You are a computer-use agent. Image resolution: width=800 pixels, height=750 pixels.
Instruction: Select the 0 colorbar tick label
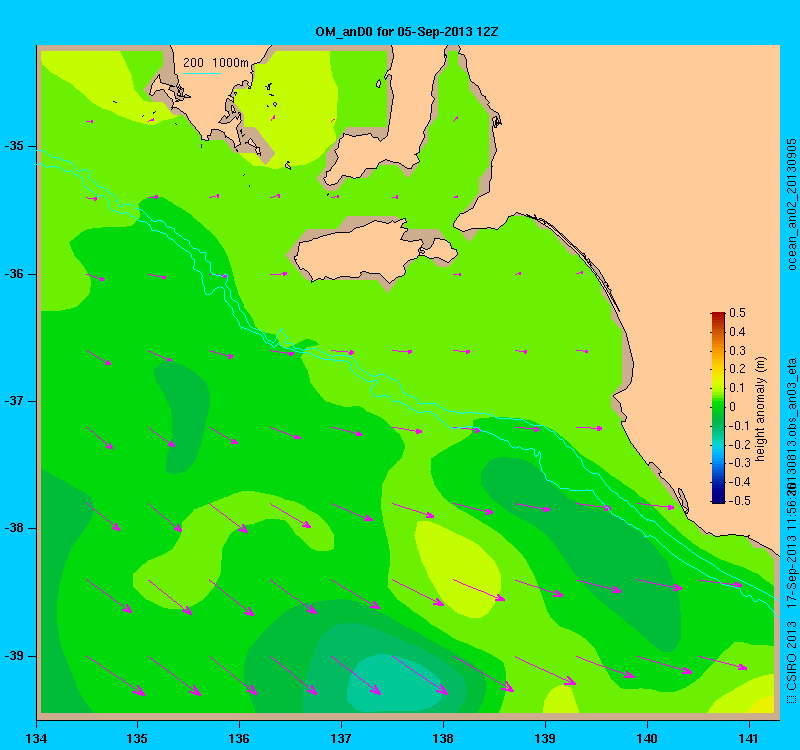point(733,407)
